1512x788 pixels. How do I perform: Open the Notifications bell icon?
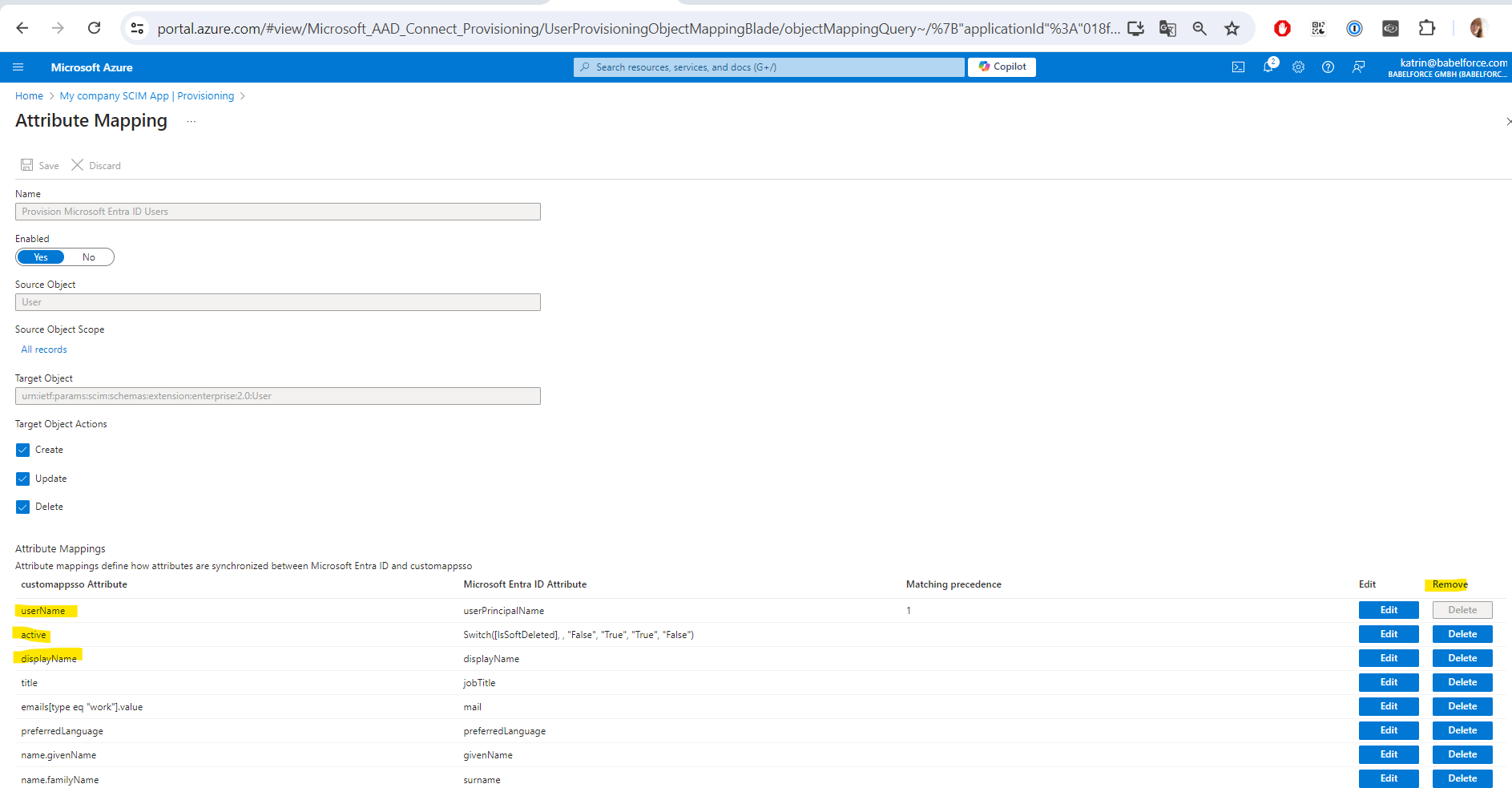point(1268,67)
